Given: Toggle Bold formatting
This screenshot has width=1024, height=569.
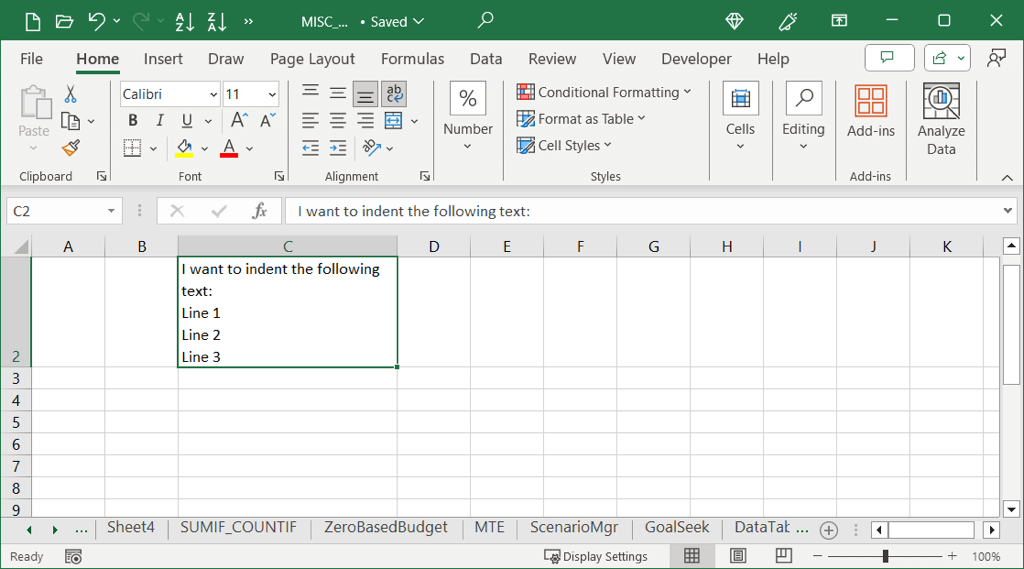Looking at the screenshot, I should point(133,121).
